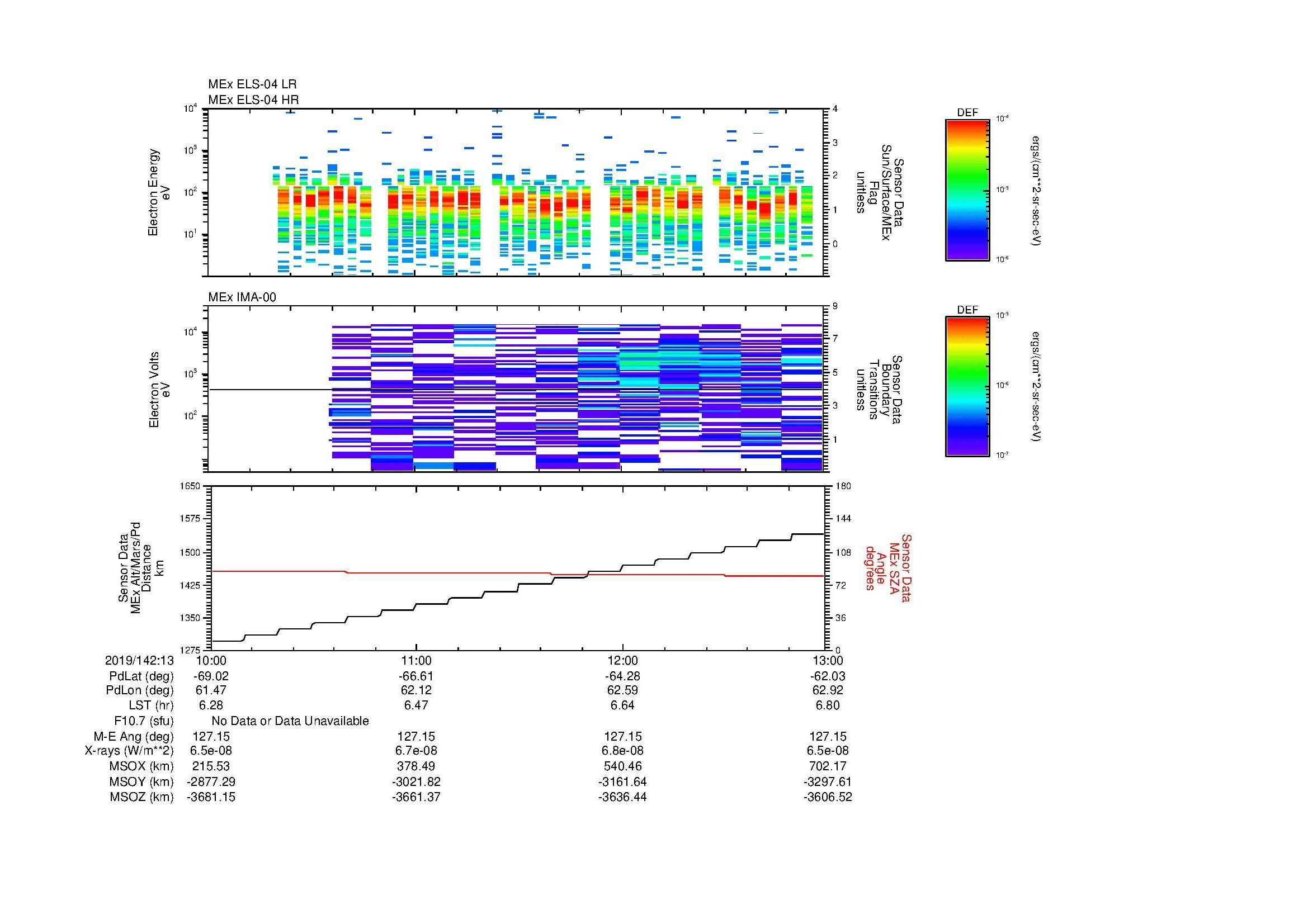
Task: Select the "F10.7 (sfu)" row label
Action: coord(144,721)
